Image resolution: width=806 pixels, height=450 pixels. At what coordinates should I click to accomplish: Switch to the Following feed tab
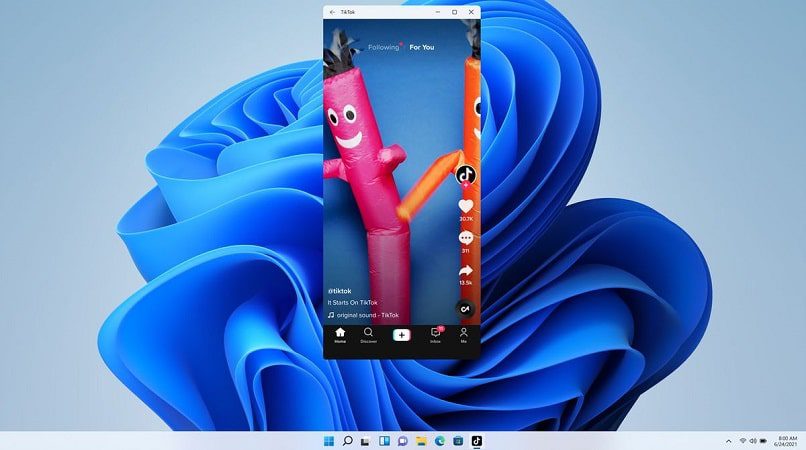pos(383,47)
